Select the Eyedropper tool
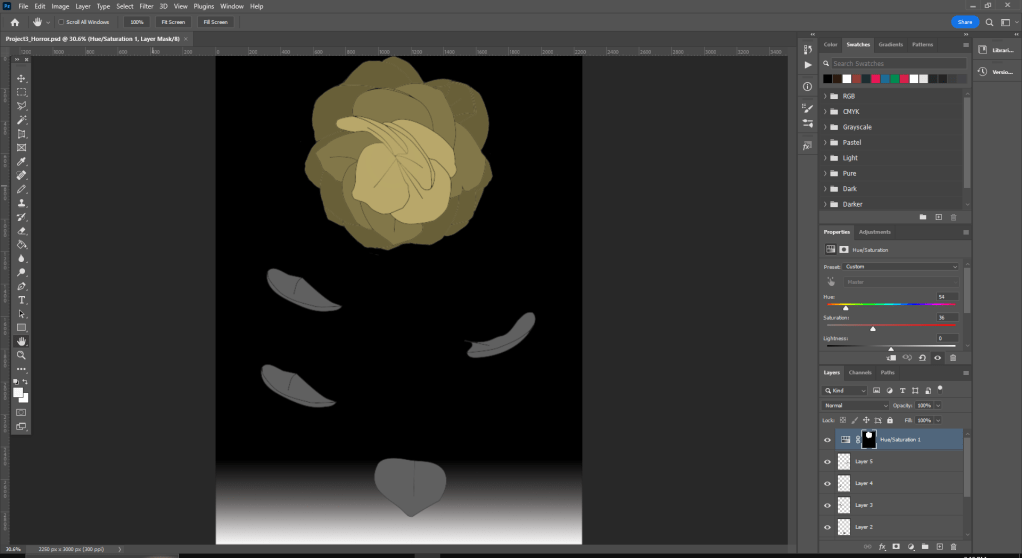 [22, 161]
